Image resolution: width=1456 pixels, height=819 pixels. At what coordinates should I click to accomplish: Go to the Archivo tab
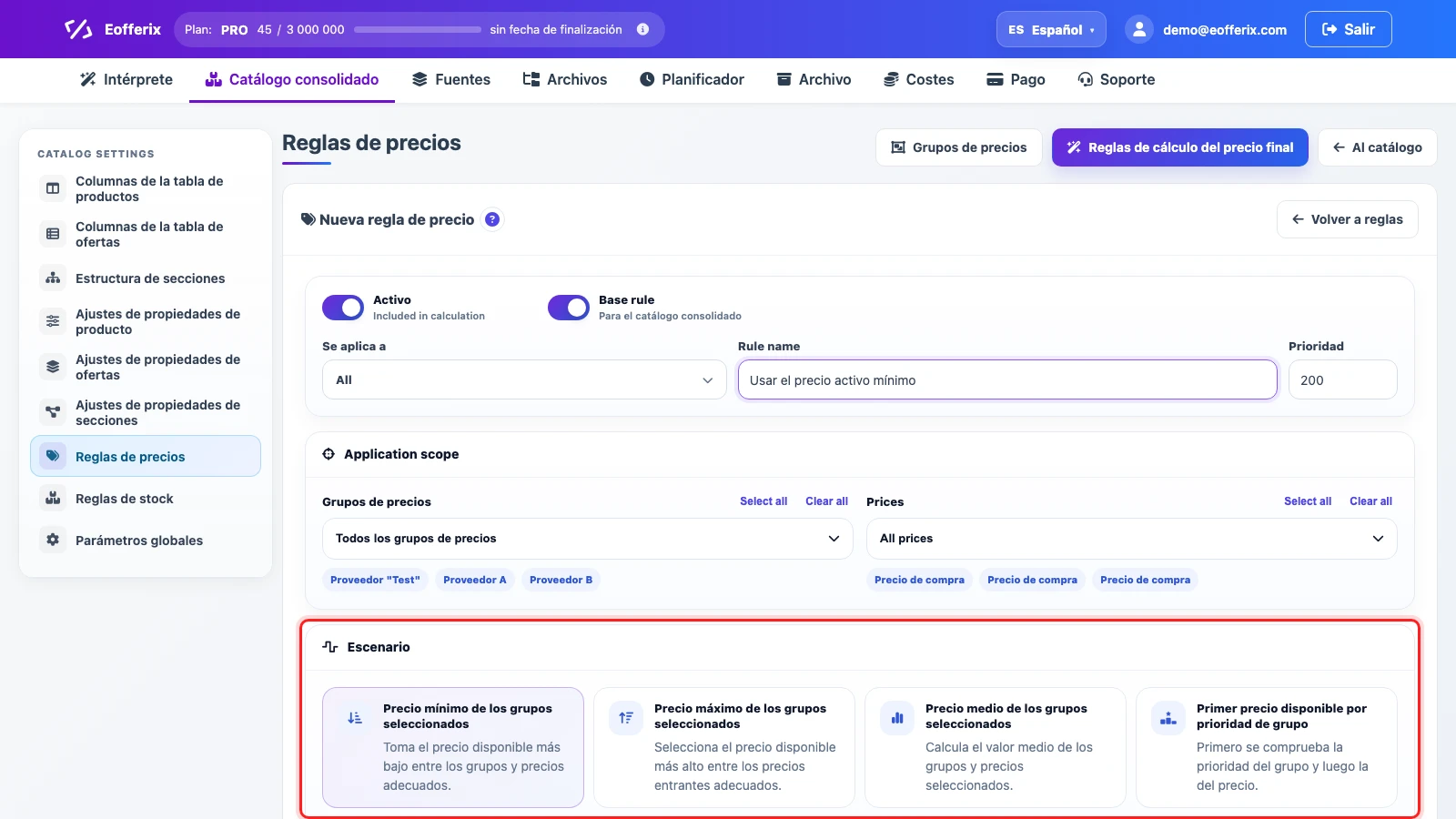click(814, 79)
